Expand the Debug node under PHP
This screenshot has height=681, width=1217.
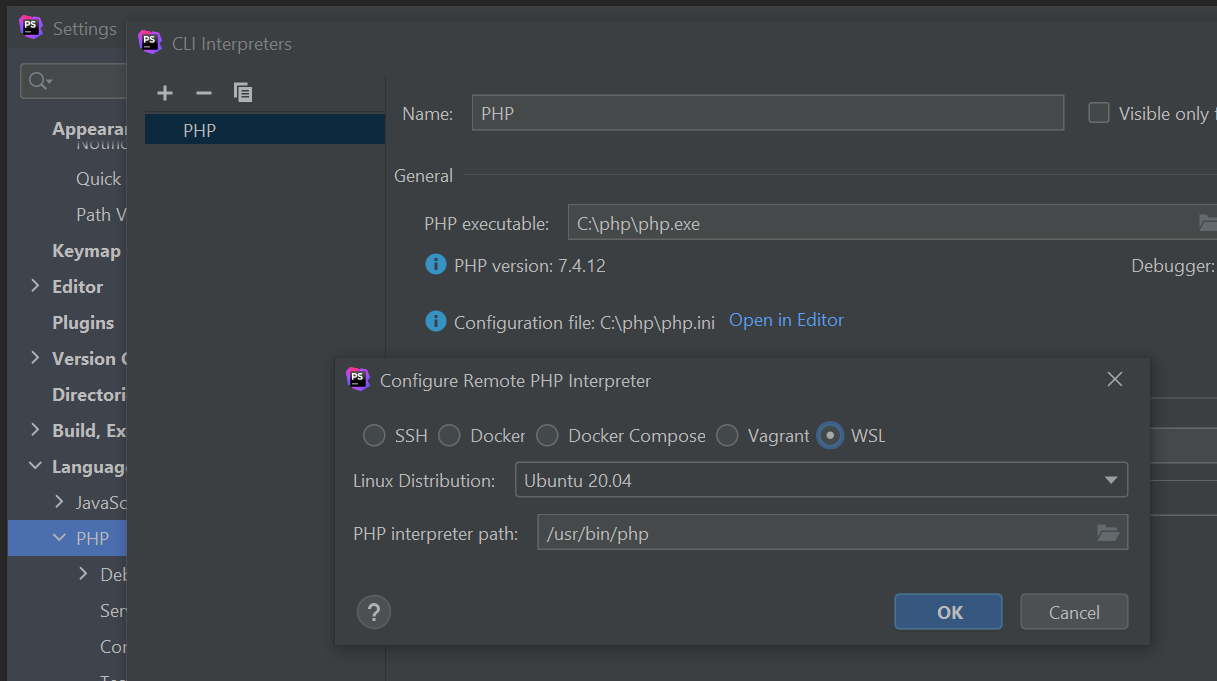[x=84, y=574]
